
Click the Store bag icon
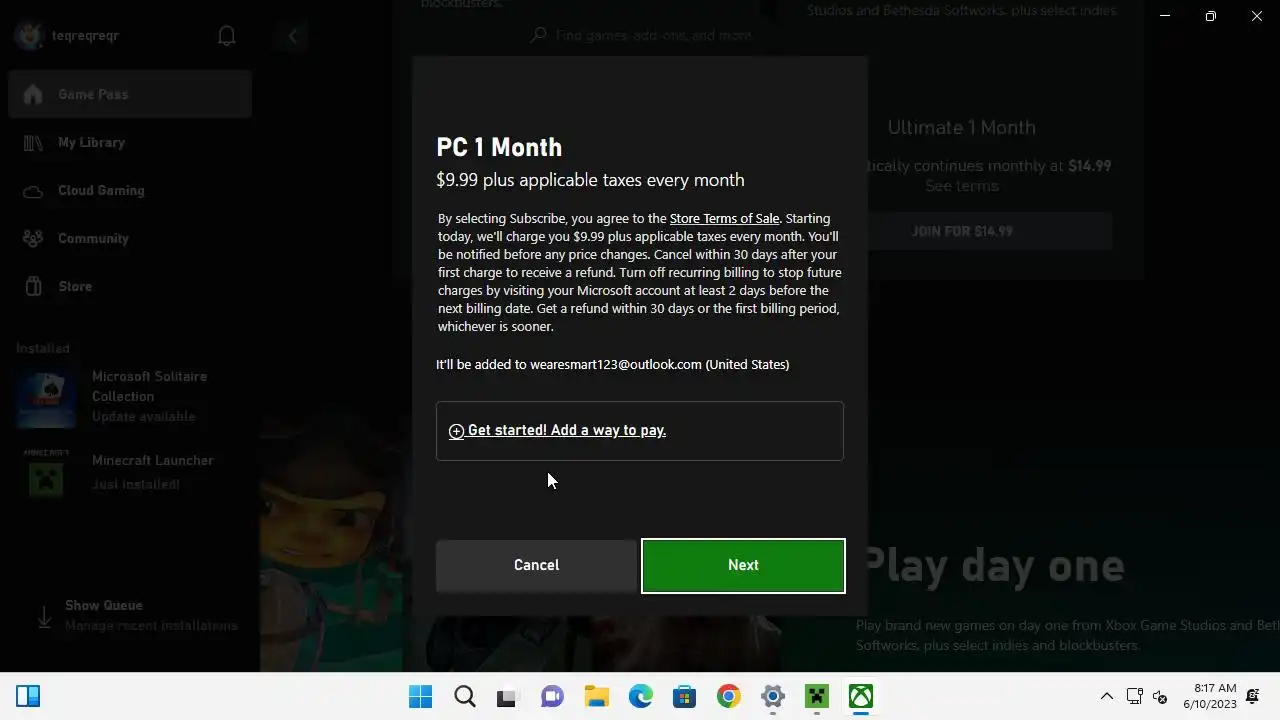coord(33,286)
